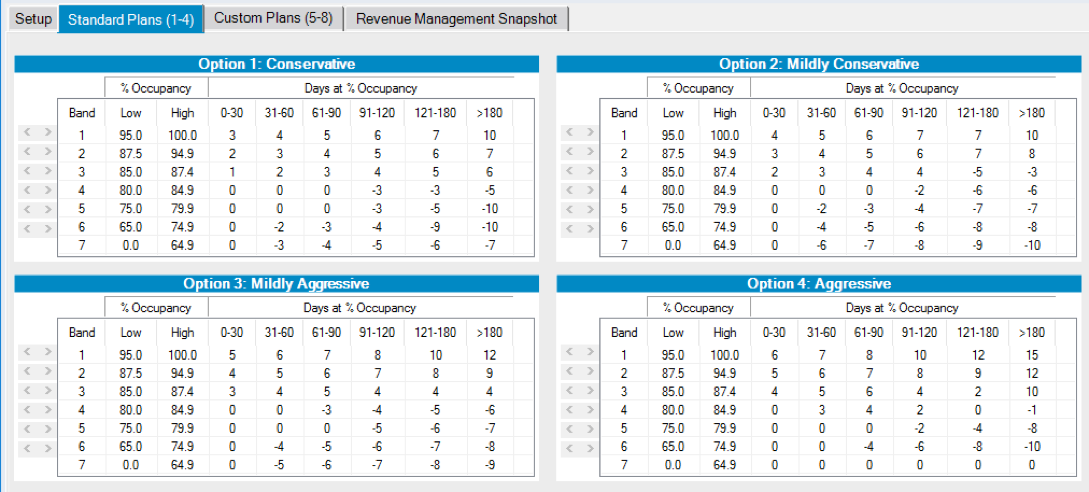The width and height of the screenshot is (1089, 492).
Task: Click left arrow for Band 1 in Conservative
Action: (25, 134)
